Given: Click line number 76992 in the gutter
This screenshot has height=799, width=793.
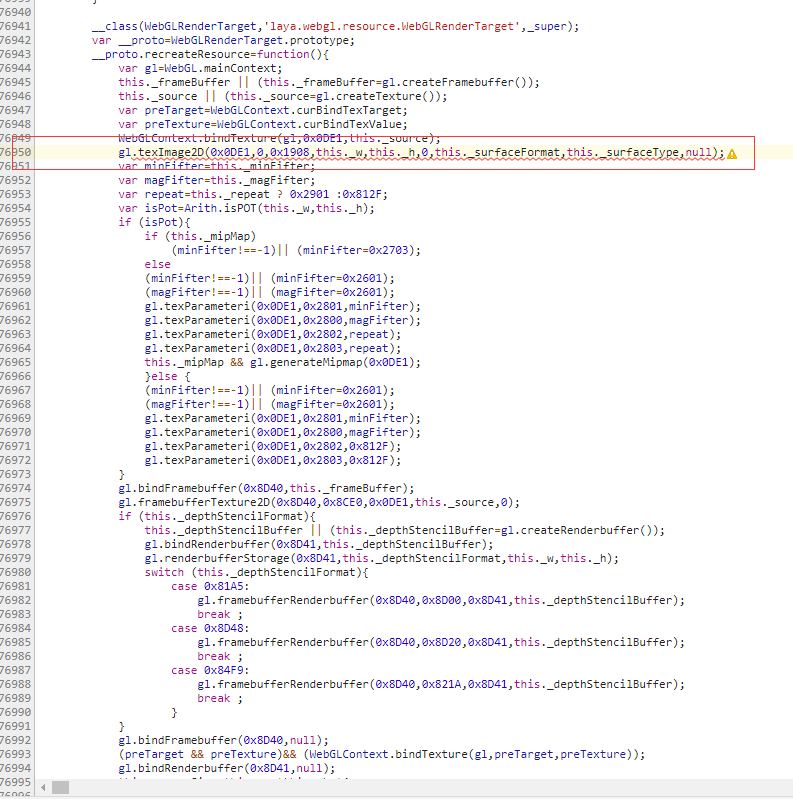Looking at the screenshot, I should tap(16, 740).
